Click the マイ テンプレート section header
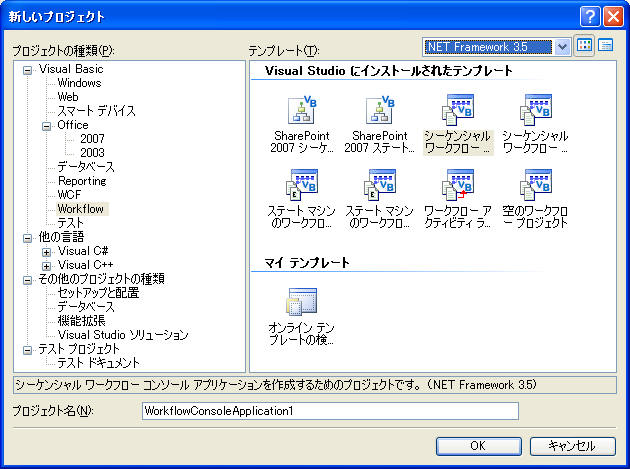This screenshot has width=630, height=469. point(307,263)
